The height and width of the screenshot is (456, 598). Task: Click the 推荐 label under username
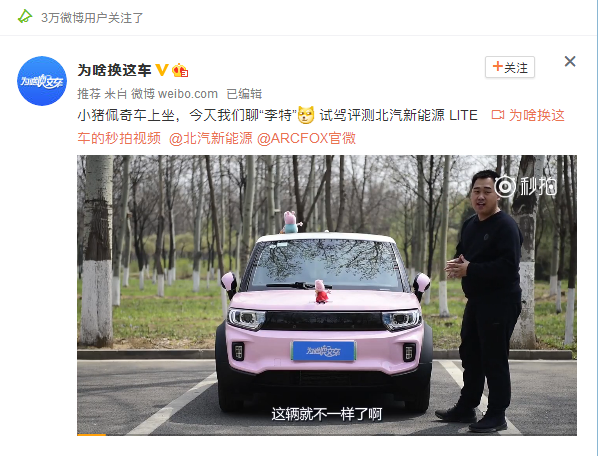click(89, 94)
